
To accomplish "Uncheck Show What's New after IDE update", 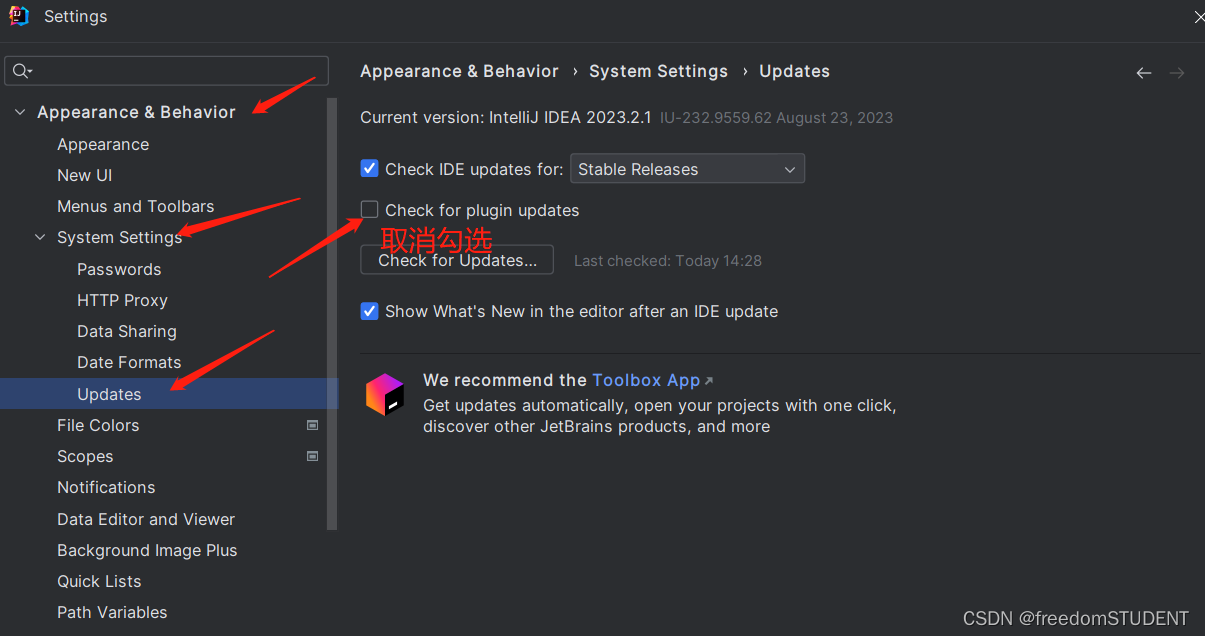I will 369,311.
